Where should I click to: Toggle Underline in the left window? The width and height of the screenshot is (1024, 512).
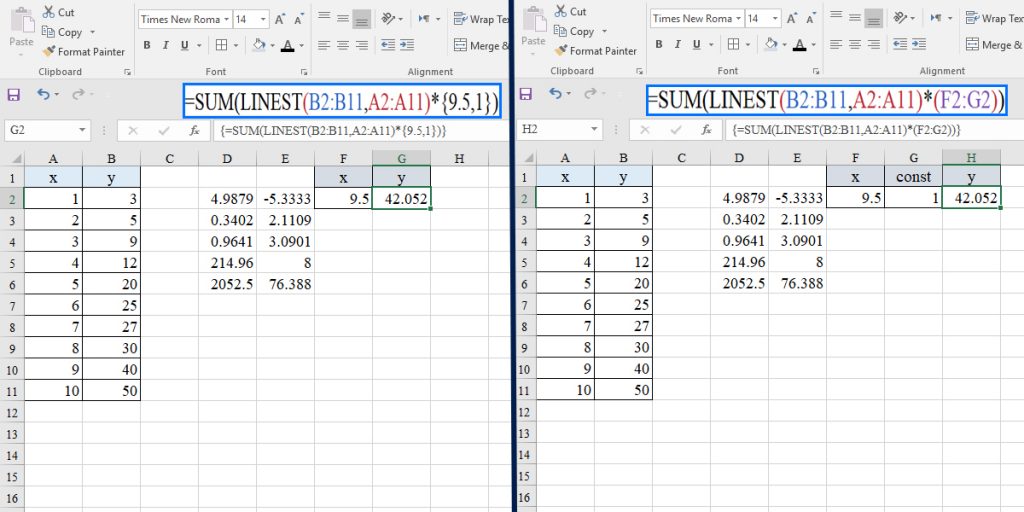pyautogui.click(x=184, y=45)
